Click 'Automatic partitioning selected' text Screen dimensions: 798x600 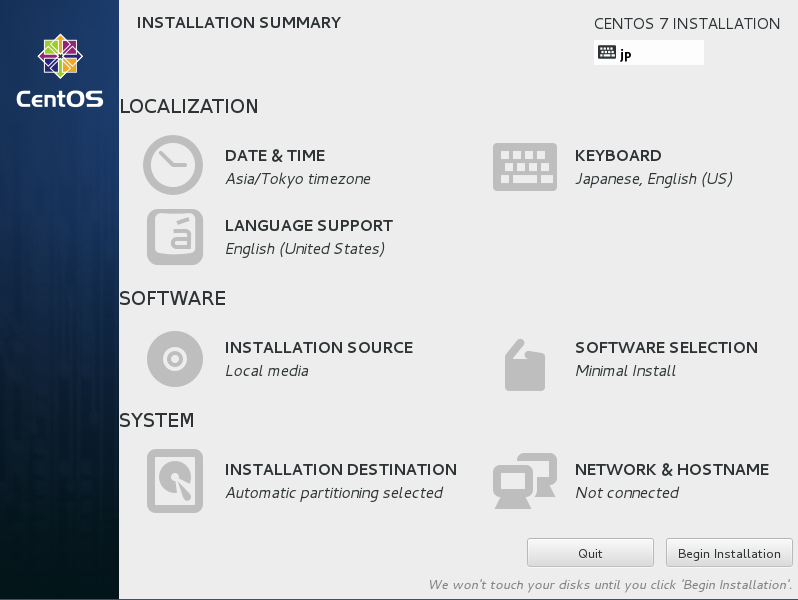pos(334,493)
